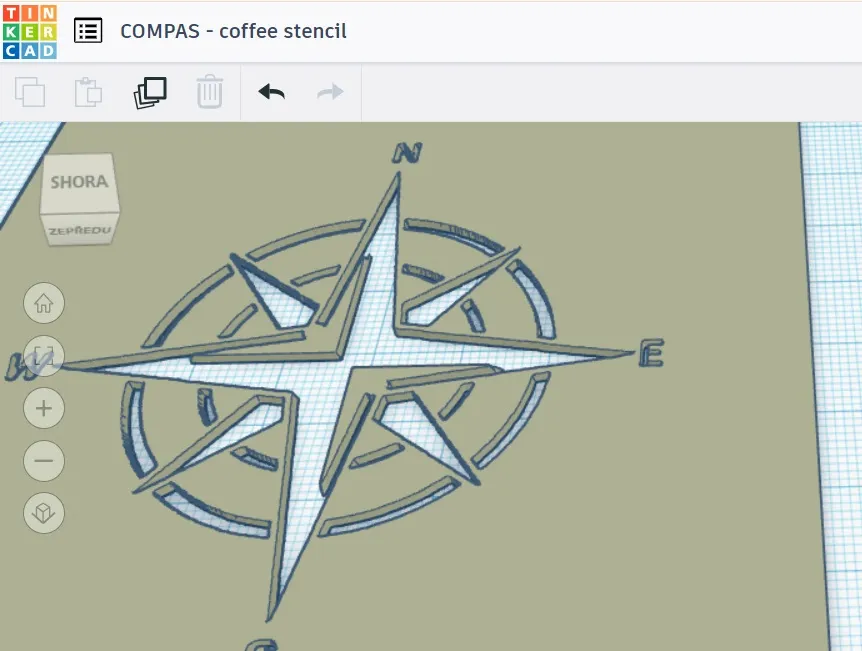
Task: Click the design title COMPAS - coffee stencil
Action: pyautogui.click(x=233, y=31)
